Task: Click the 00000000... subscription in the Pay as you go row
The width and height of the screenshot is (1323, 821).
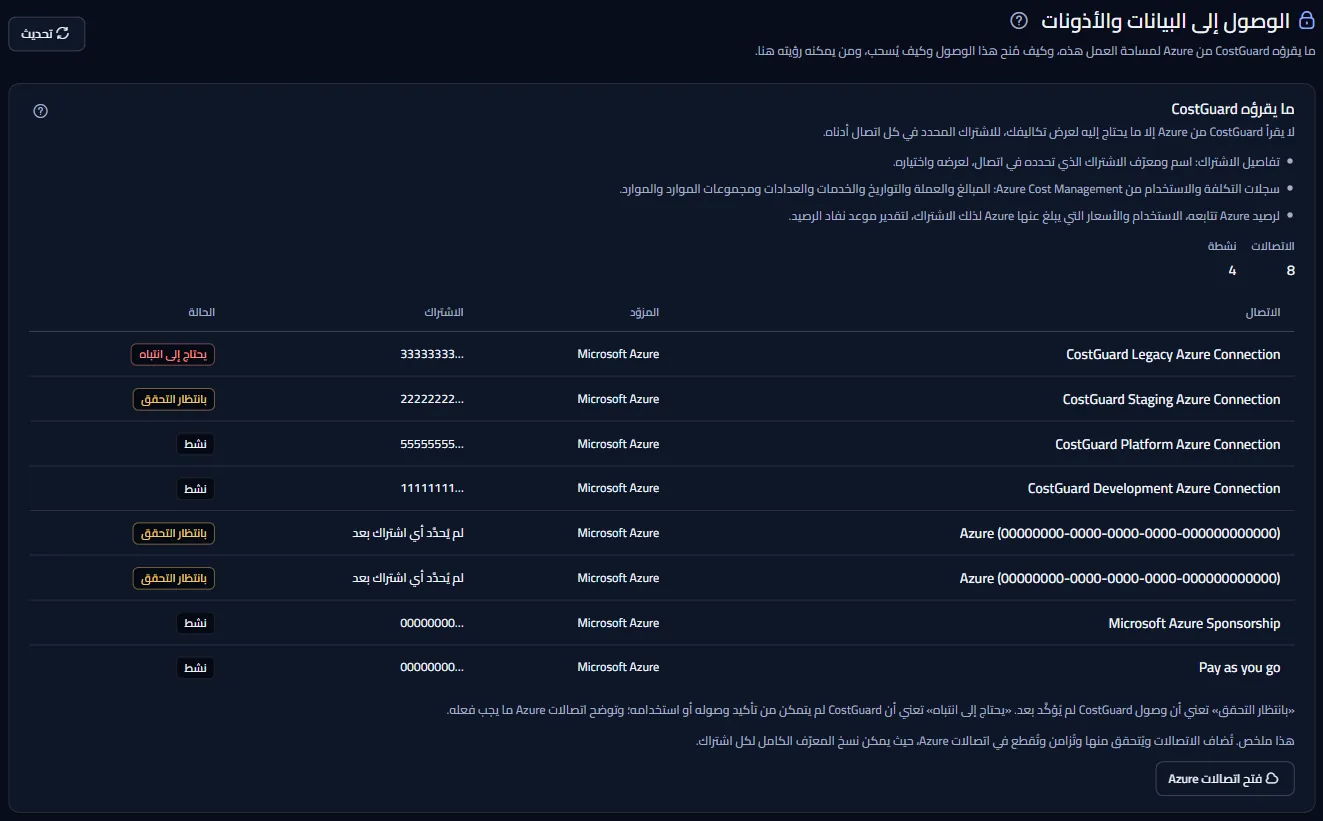Action: pyautogui.click(x=432, y=667)
